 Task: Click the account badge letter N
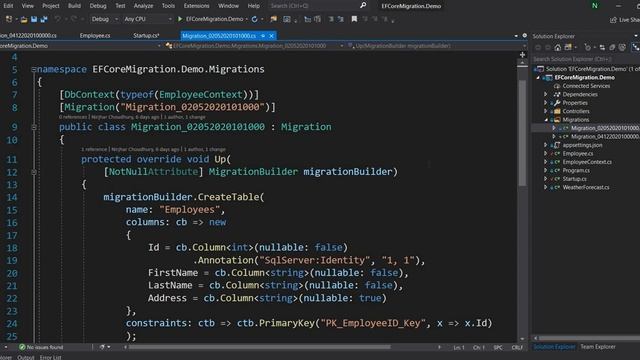pos(595,6)
